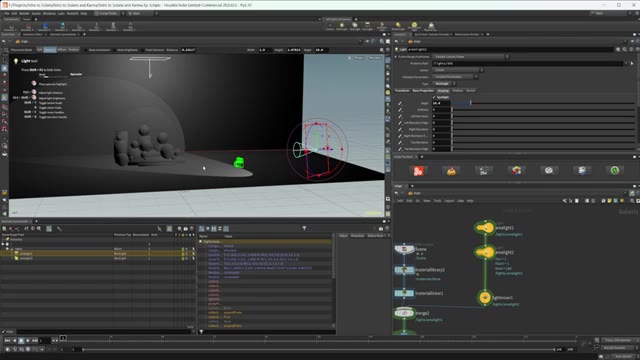
Task: Select the Point Light shelf tool
Action: click(342, 26)
